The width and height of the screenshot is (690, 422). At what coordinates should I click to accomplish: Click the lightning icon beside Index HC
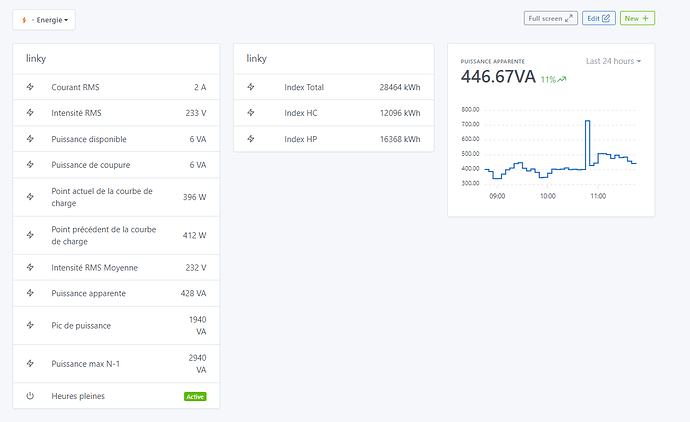click(x=252, y=113)
